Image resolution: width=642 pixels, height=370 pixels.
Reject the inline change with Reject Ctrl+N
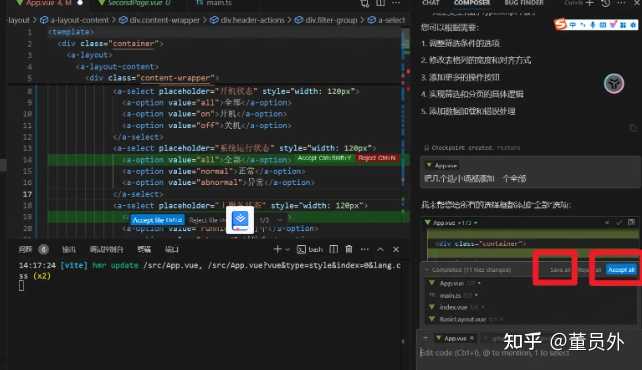[x=377, y=158]
